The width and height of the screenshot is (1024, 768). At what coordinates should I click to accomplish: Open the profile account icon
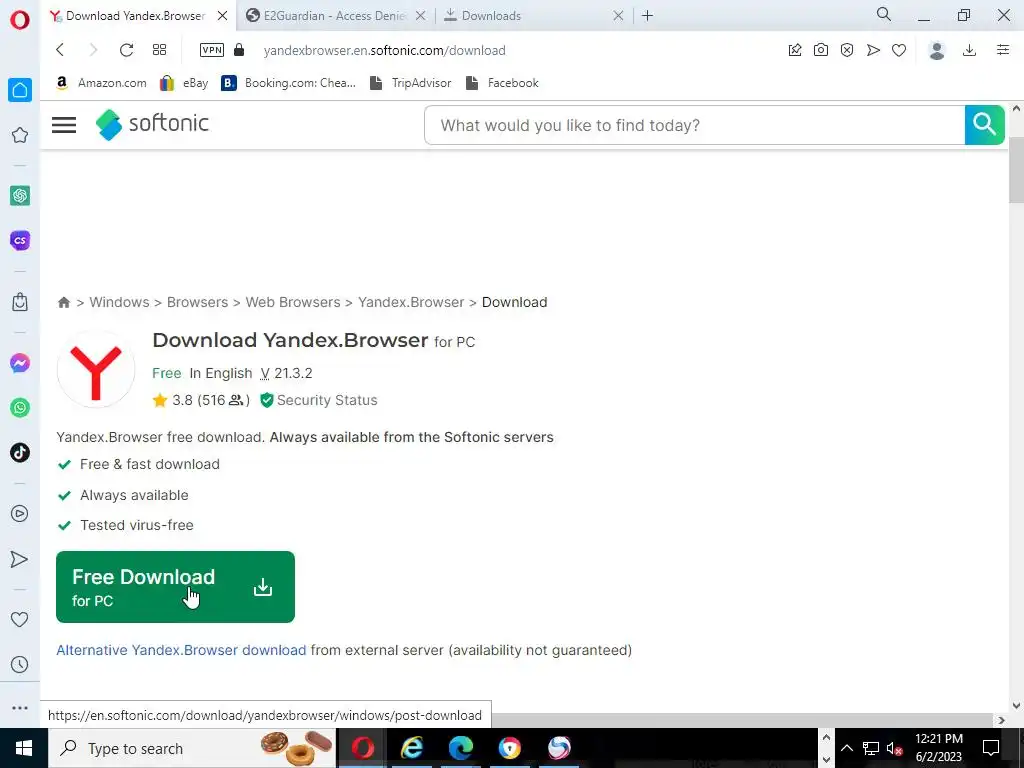[x=937, y=50]
